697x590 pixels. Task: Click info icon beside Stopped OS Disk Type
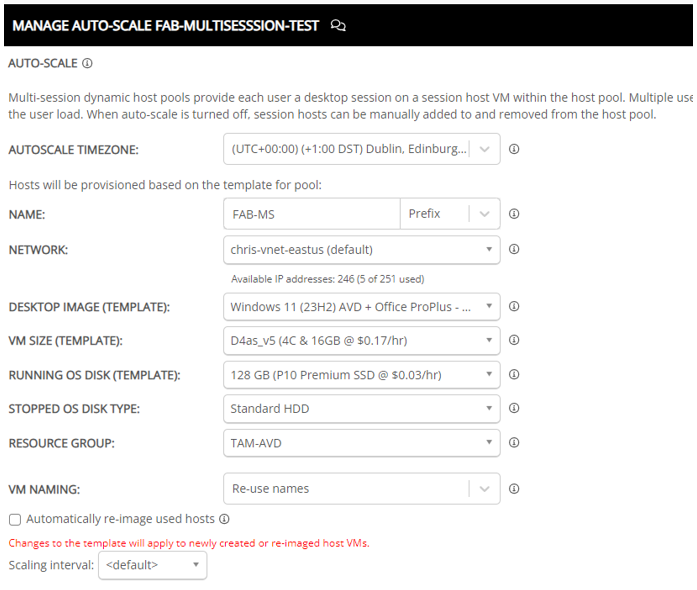(514, 408)
